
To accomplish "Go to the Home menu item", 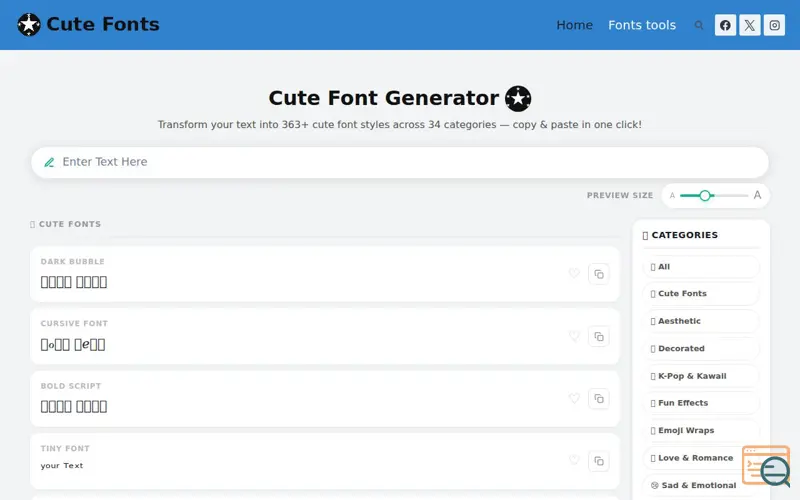I will pos(574,25).
